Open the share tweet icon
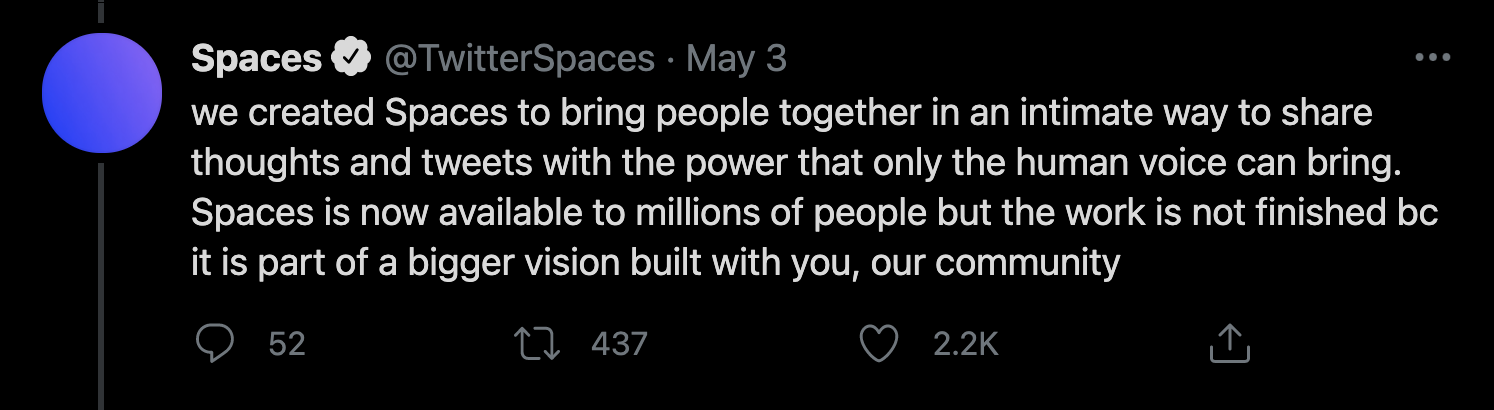 click(1230, 344)
